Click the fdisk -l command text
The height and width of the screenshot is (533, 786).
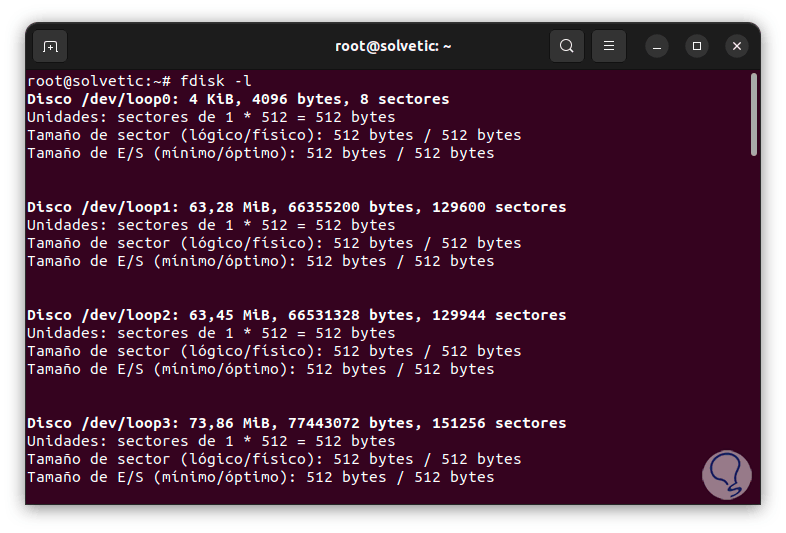(214, 81)
